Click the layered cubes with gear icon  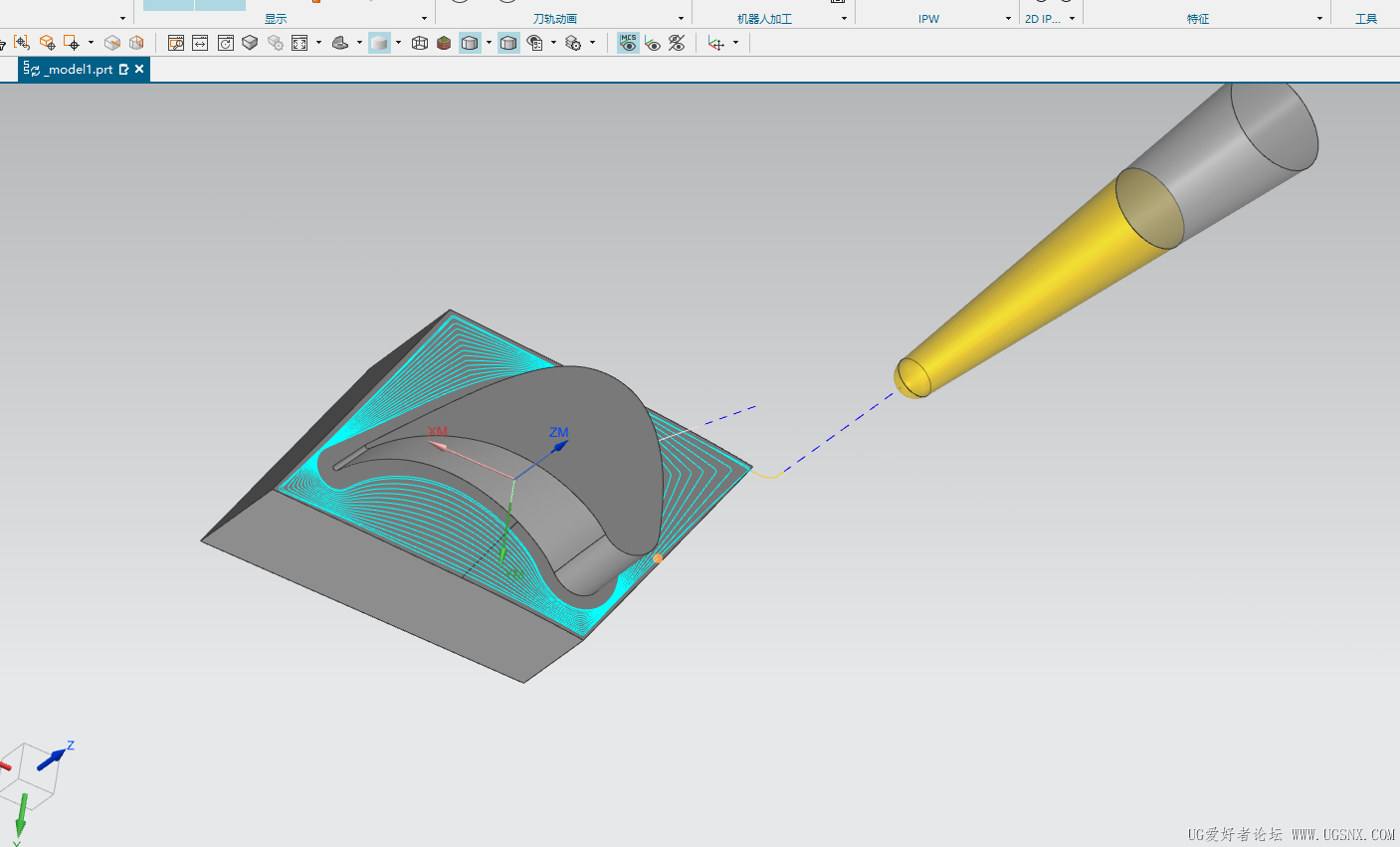pos(573,43)
